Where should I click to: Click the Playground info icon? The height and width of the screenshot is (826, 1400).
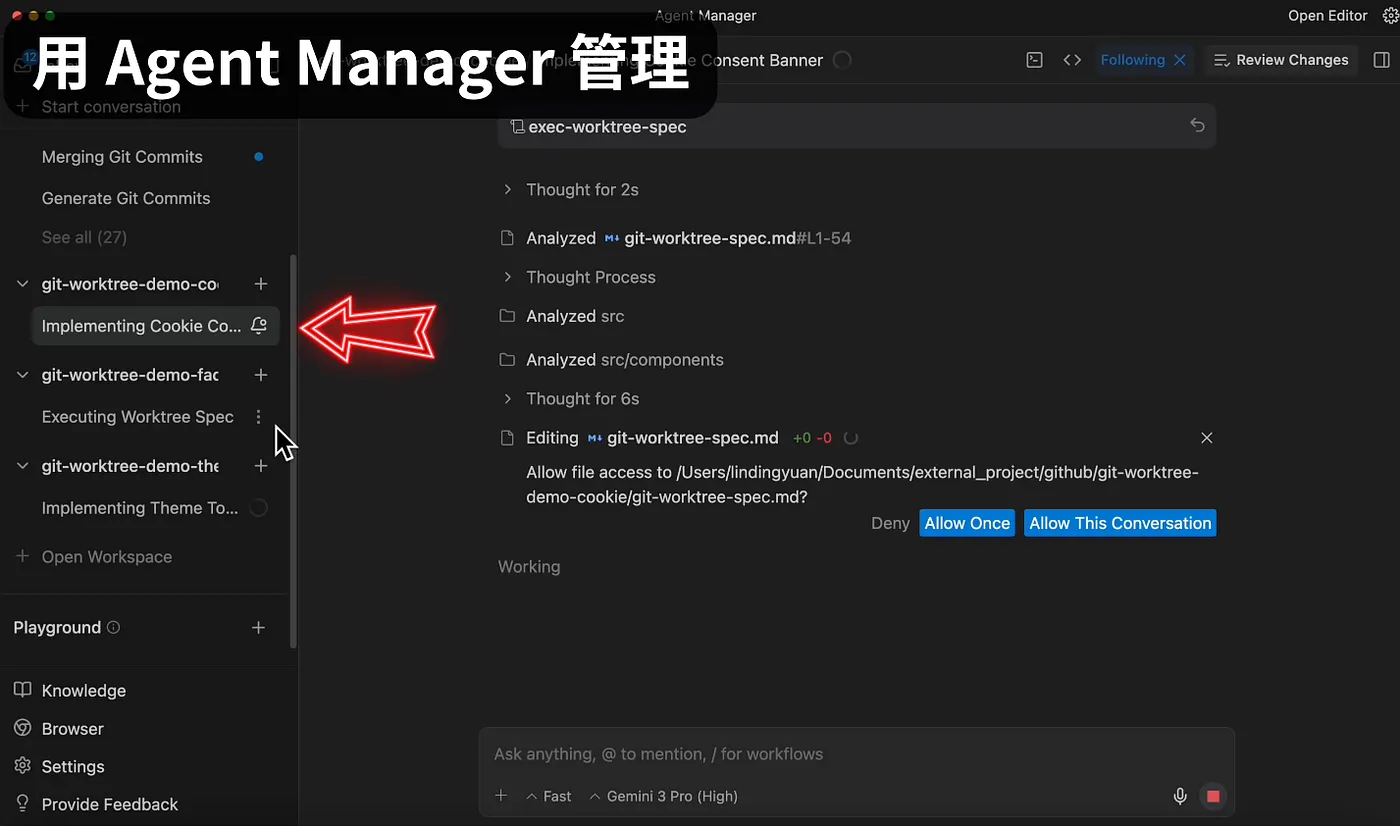click(113, 628)
